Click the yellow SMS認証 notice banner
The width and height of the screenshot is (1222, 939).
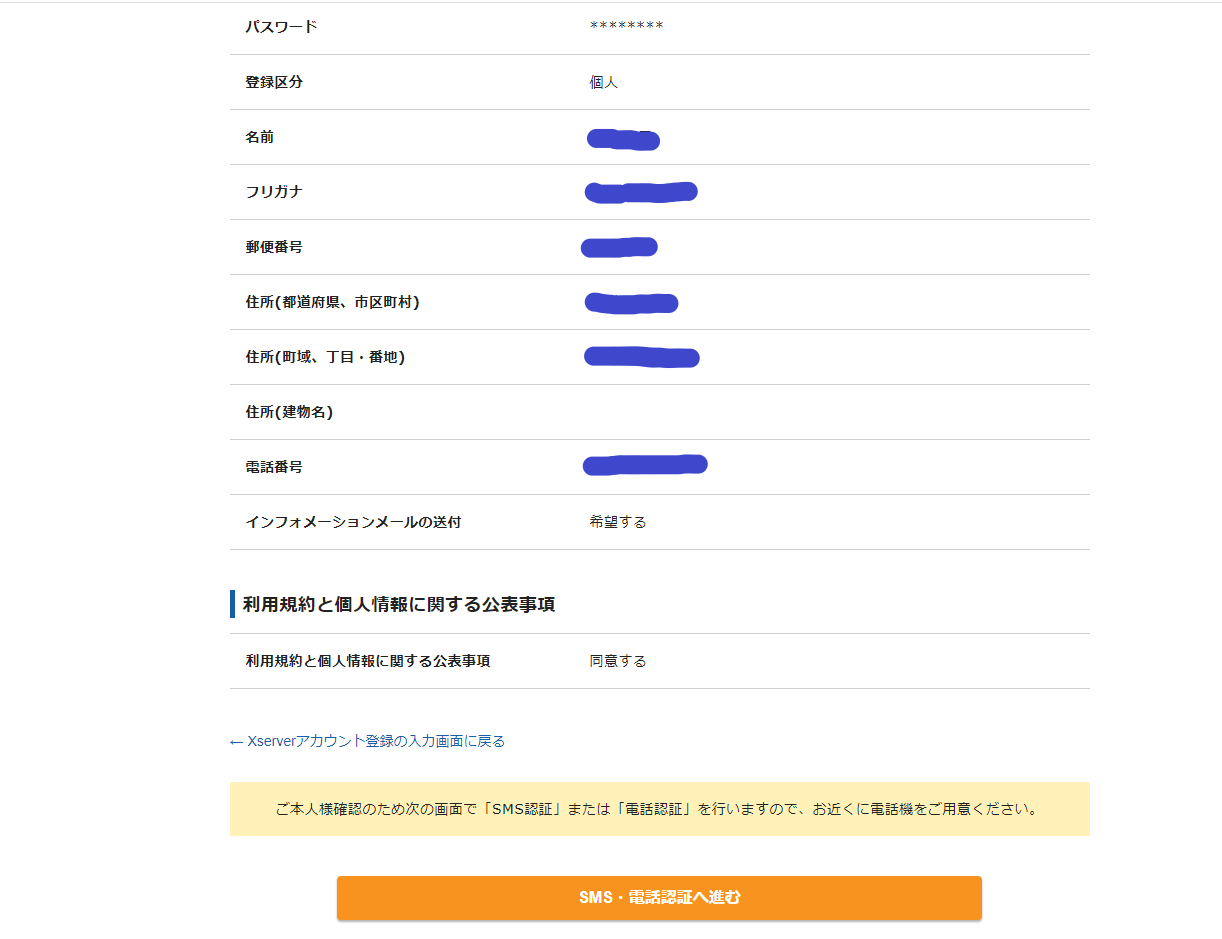[x=659, y=808]
